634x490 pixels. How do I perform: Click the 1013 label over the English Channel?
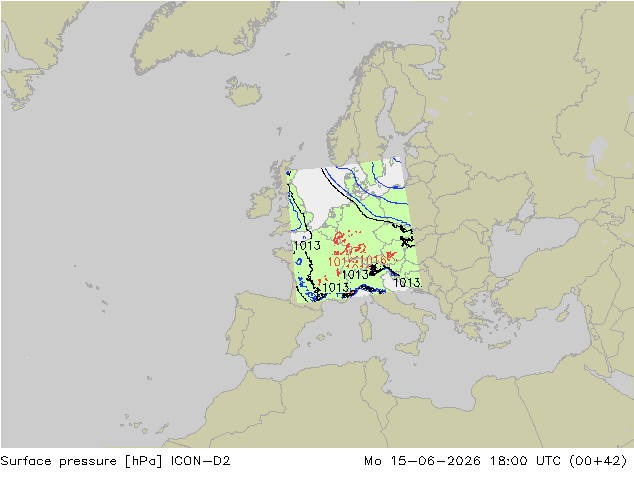tap(306, 245)
